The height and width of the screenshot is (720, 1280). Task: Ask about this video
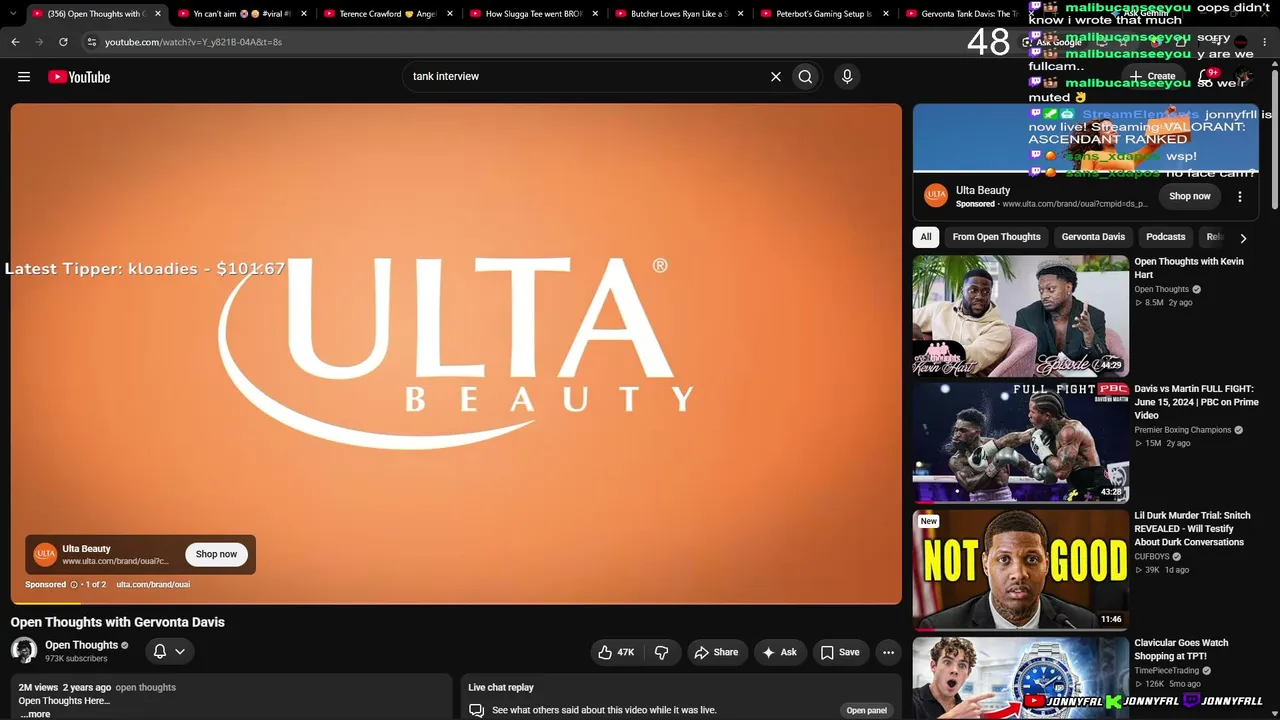click(x=780, y=652)
